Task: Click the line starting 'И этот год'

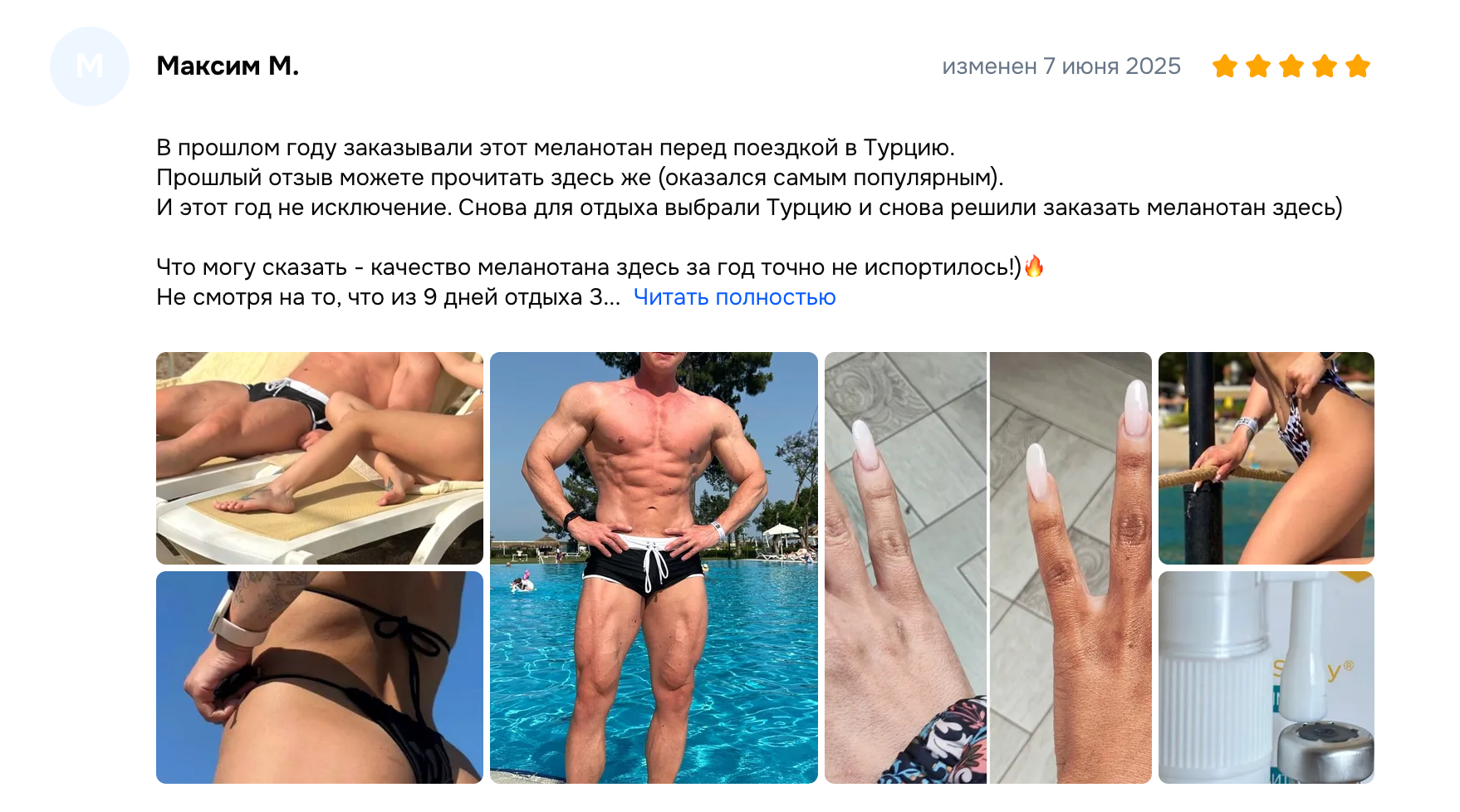Action: pos(749,208)
